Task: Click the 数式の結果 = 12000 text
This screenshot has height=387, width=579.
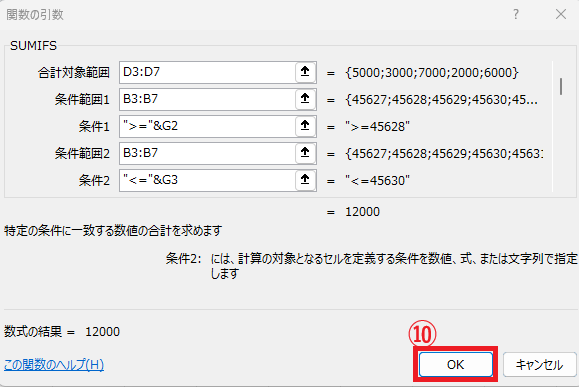Action: coord(62,332)
